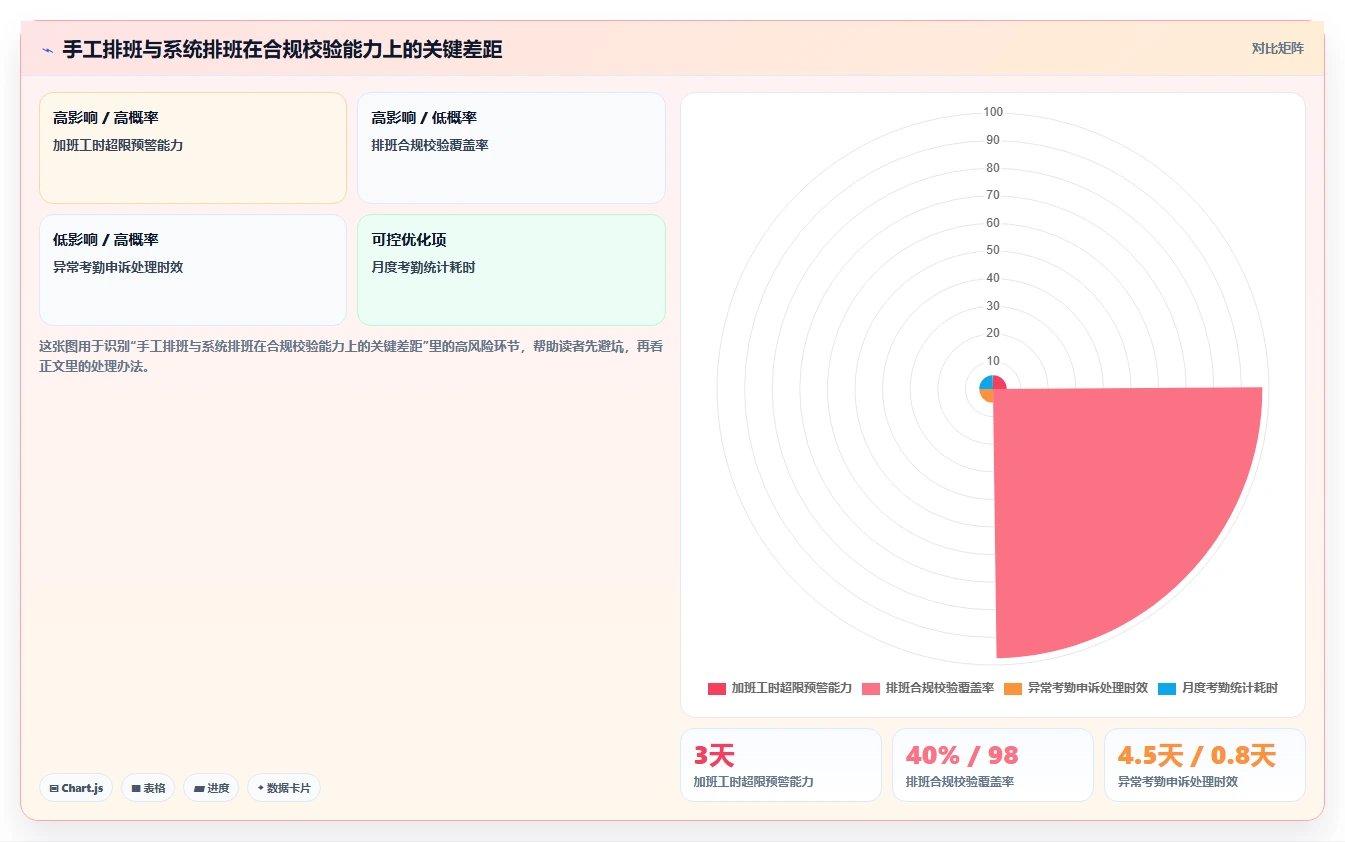
Task: Open the 可控优化项 card
Action: (x=511, y=270)
